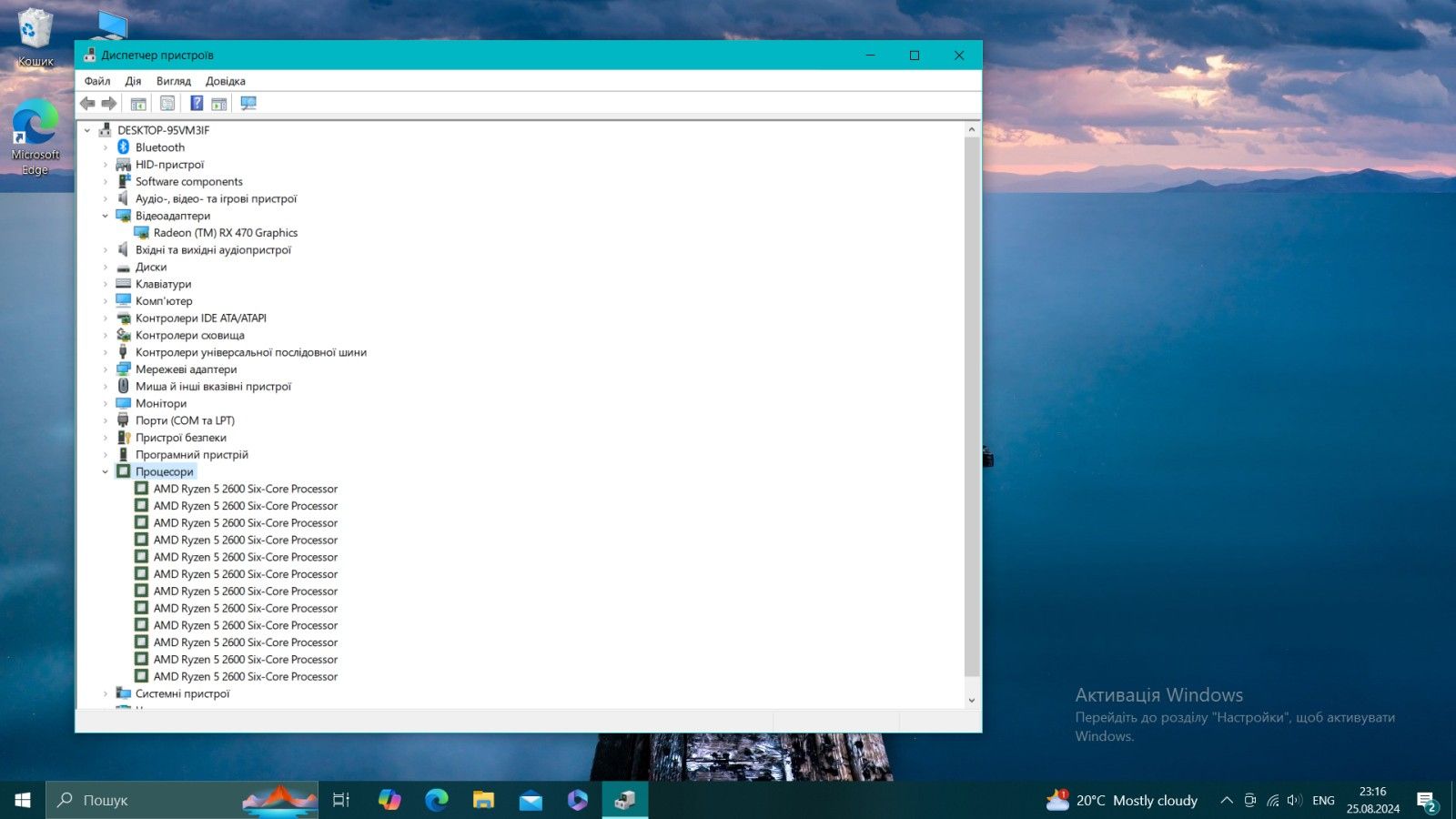
Task: Click the blue Help question-mark toolbar icon
Action: tap(197, 104)
